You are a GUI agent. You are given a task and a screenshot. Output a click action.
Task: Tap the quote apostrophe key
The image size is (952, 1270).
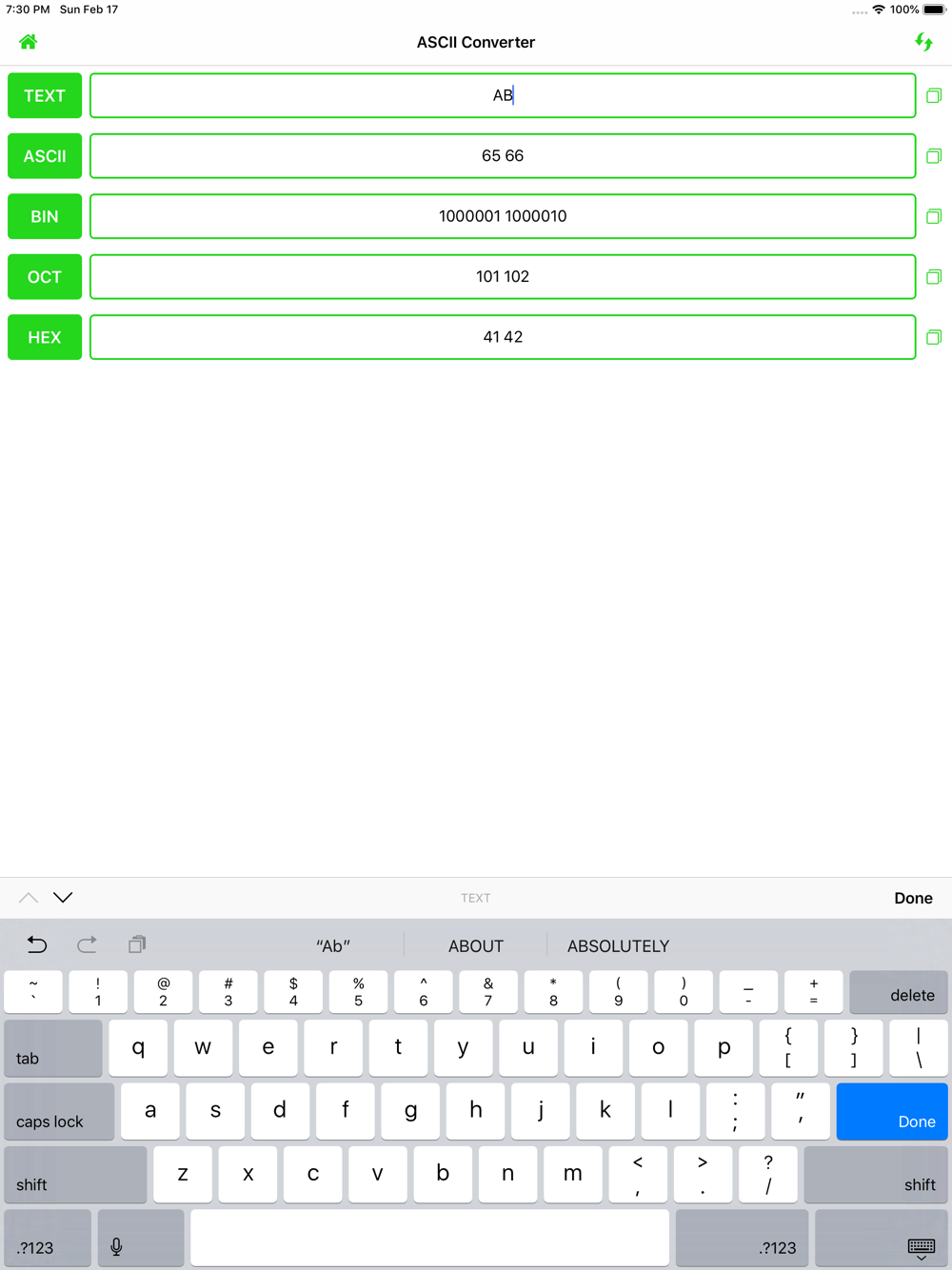pos(800,1112)
